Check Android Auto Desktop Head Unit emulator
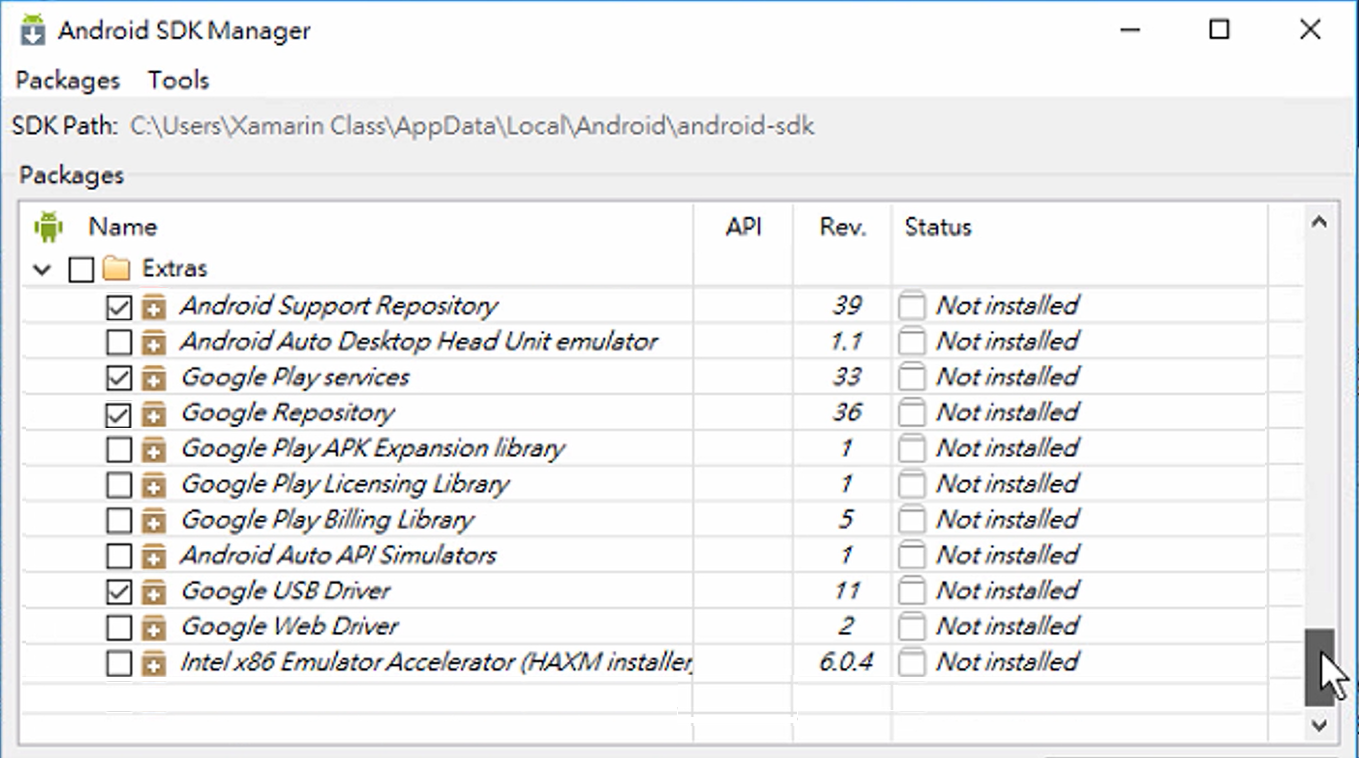The width and height of the screenshot is (1359, 758). coord(118,342)
